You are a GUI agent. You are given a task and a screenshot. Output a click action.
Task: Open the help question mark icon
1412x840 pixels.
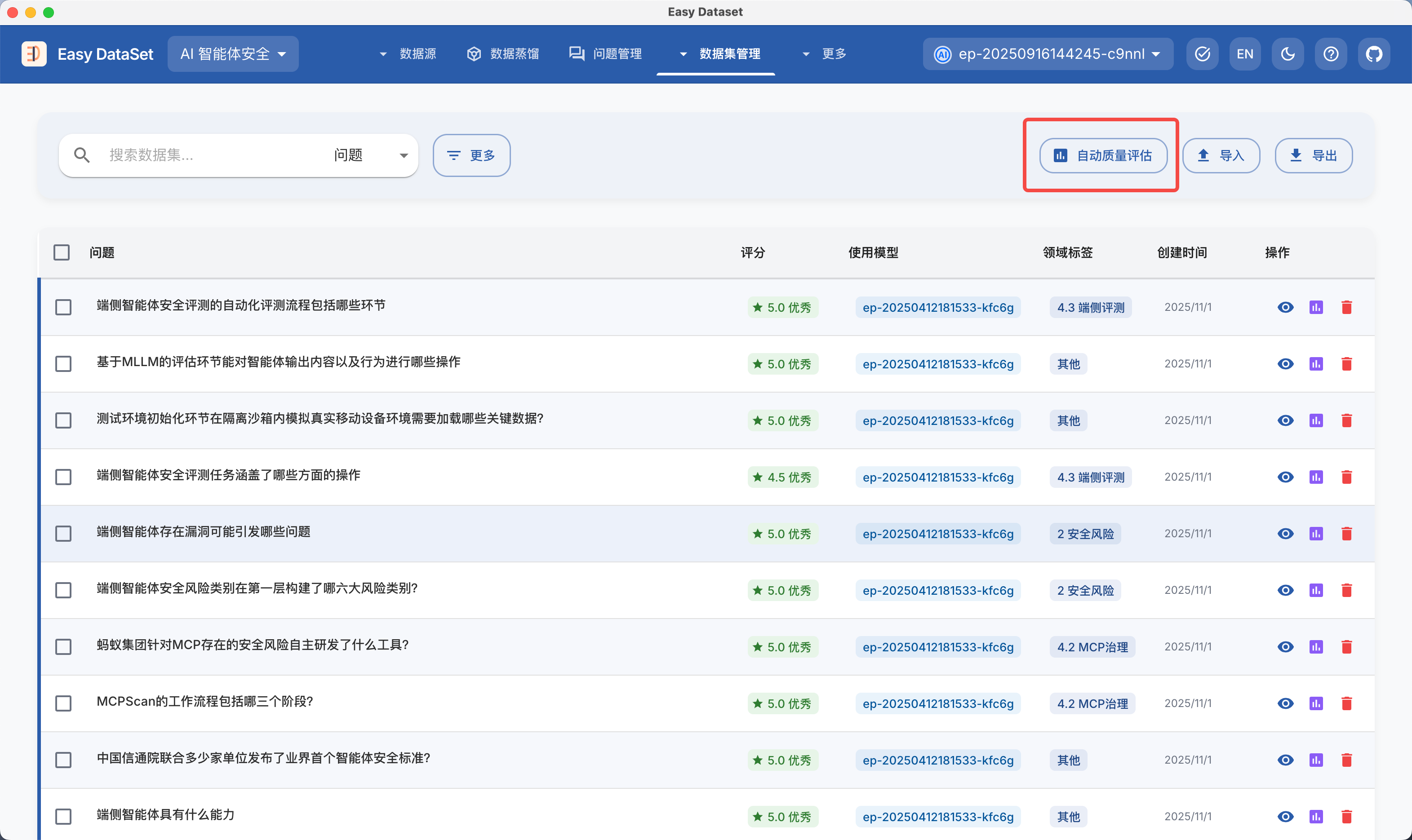1331,54
